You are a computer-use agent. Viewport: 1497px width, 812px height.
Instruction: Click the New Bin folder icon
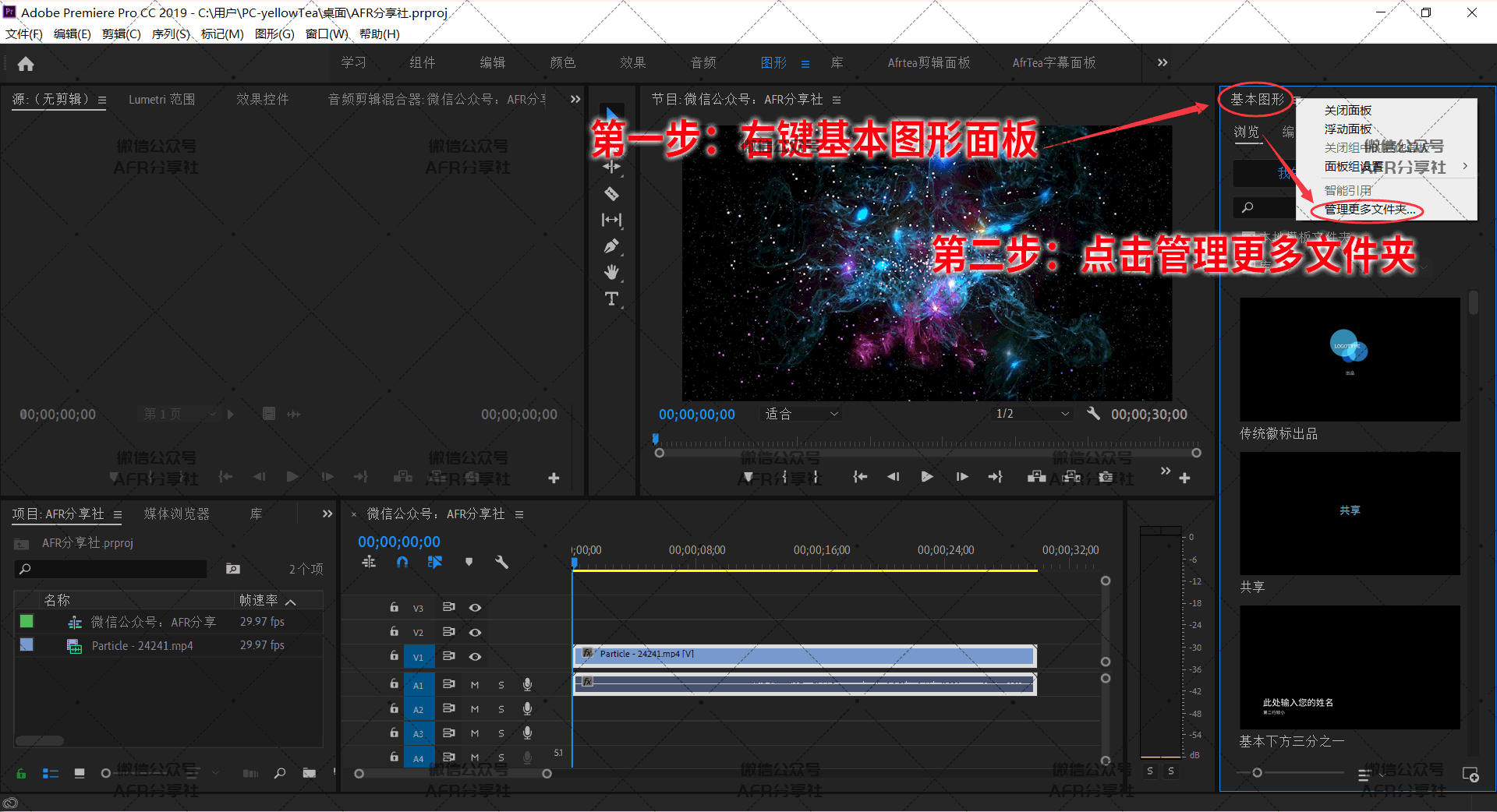tap(310, 773)
